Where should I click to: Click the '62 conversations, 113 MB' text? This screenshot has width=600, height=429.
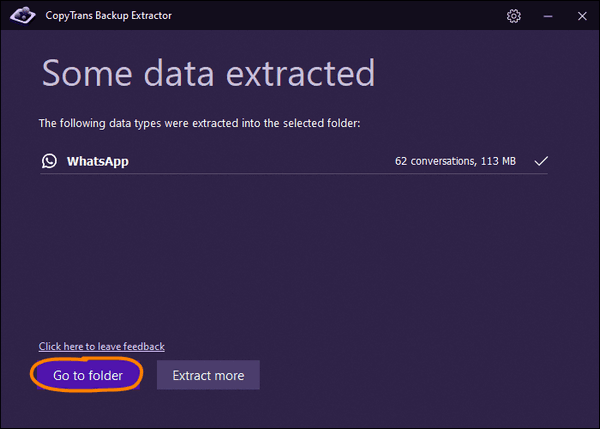click(x=455, y=161)
